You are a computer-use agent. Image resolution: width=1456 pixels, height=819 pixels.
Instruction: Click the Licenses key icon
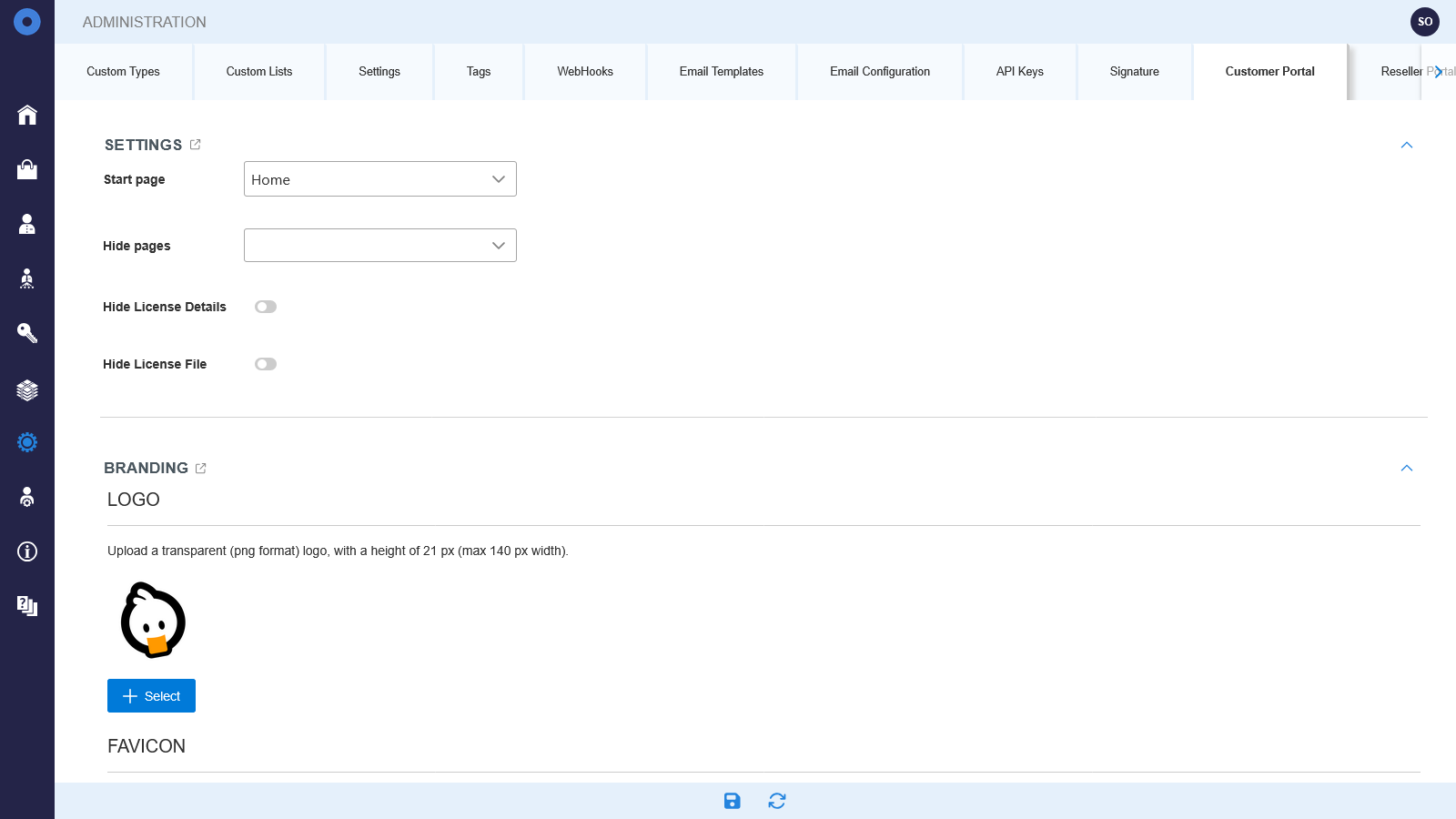[x=27, y=333]
